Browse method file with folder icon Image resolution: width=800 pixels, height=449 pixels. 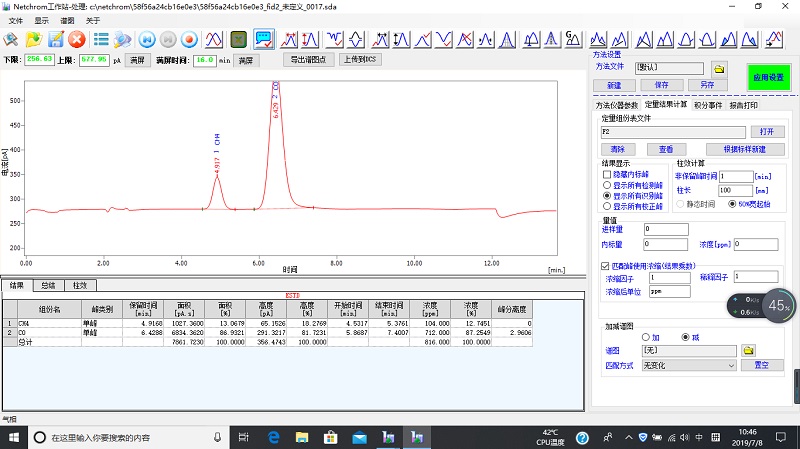(719, 69)
